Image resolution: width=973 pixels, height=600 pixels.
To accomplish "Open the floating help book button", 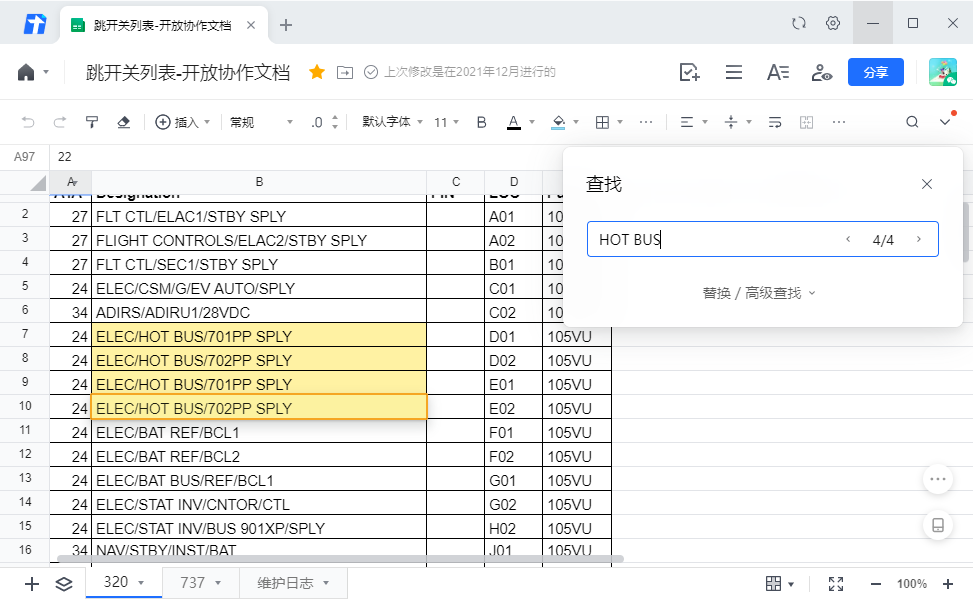I will coord(938,525).
